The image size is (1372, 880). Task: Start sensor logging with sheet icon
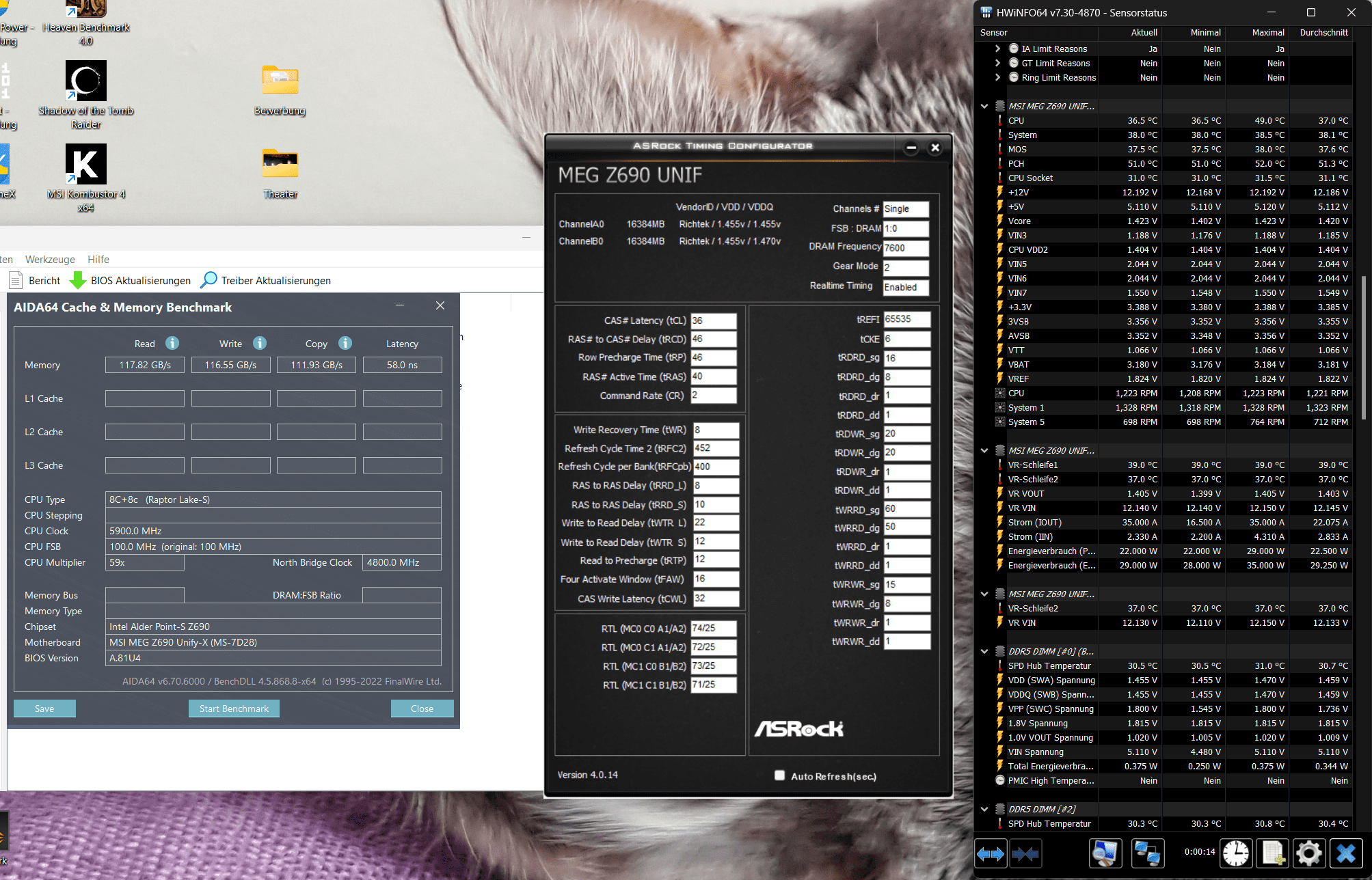pos(1273,853)
